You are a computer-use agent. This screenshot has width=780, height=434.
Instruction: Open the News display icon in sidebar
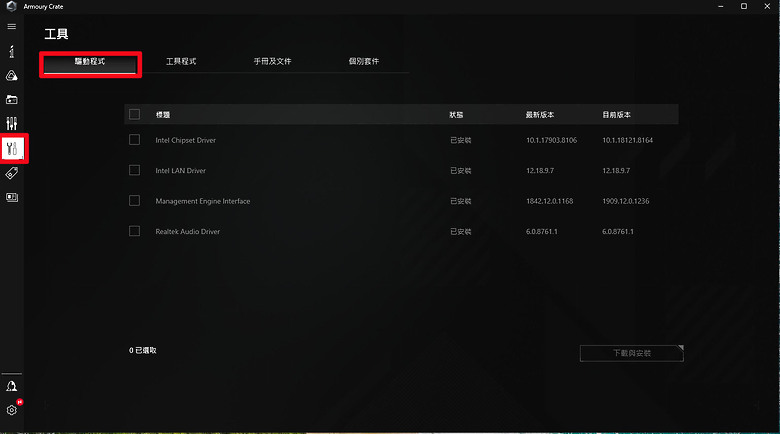click(x=11, y=198)
